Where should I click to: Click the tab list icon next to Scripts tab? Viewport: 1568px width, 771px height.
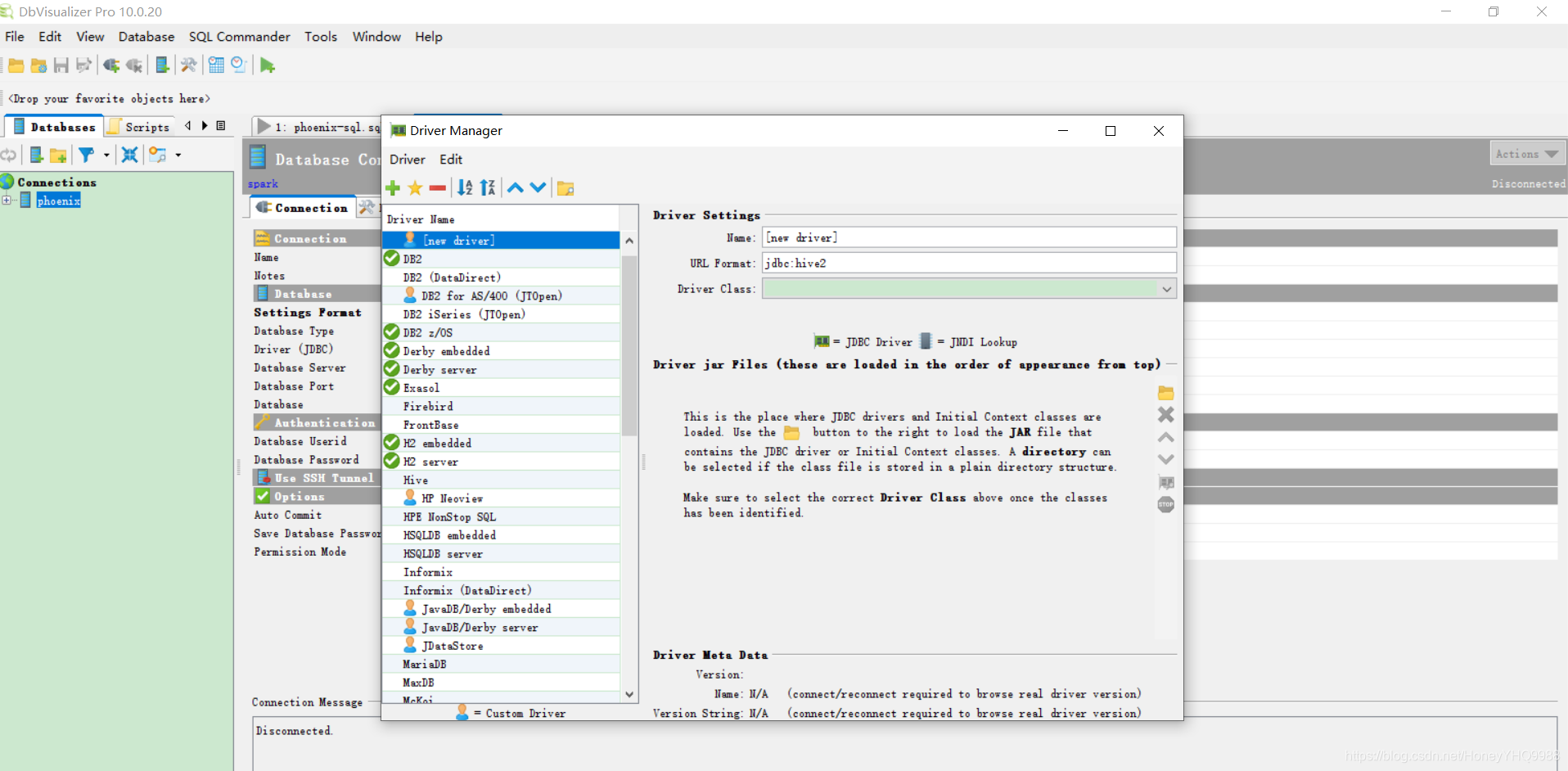(221, 126)
